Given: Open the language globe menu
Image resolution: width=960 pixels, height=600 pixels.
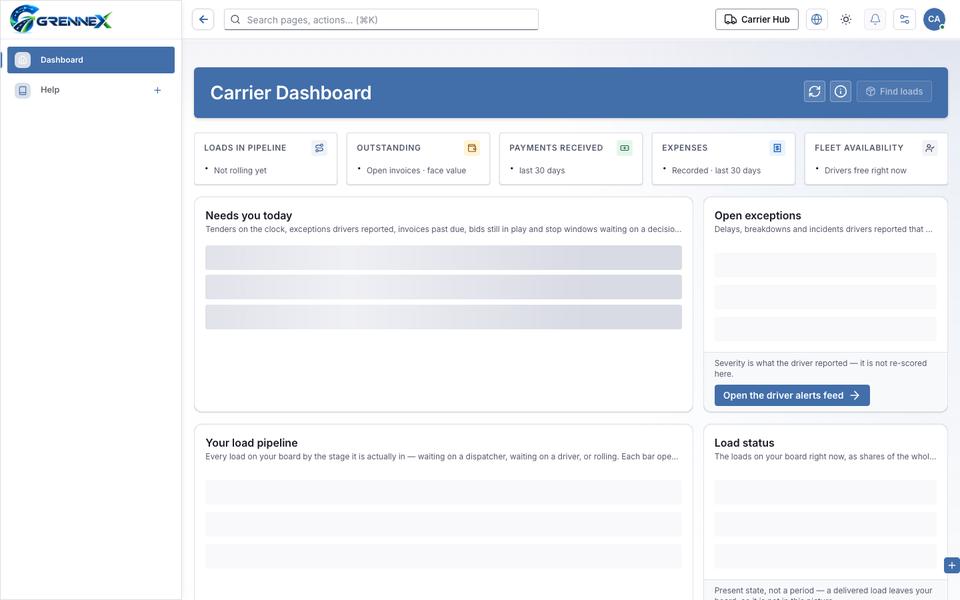Looking at the screenshot, I should tap(816, 20).
